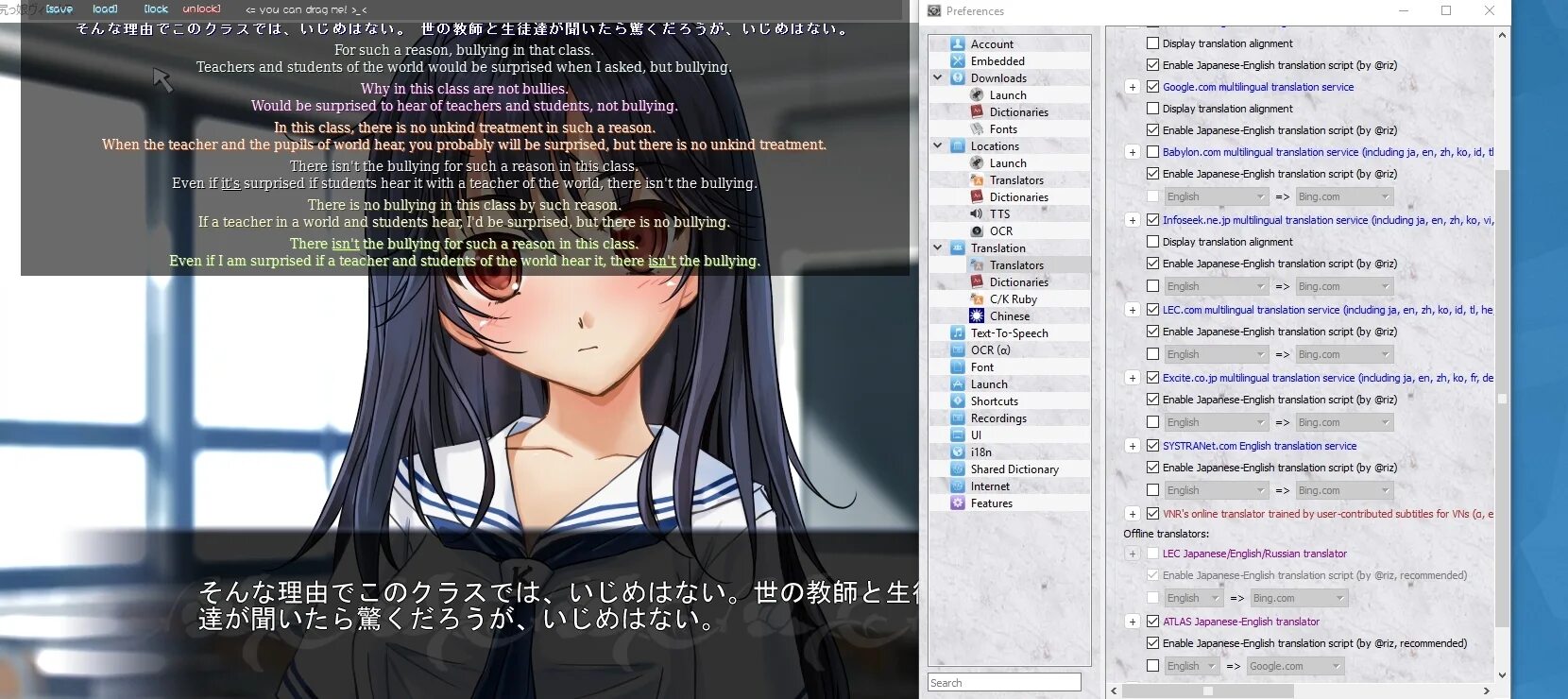Select the TTS speaker icon
The image size is (1568, 699).
977,214
